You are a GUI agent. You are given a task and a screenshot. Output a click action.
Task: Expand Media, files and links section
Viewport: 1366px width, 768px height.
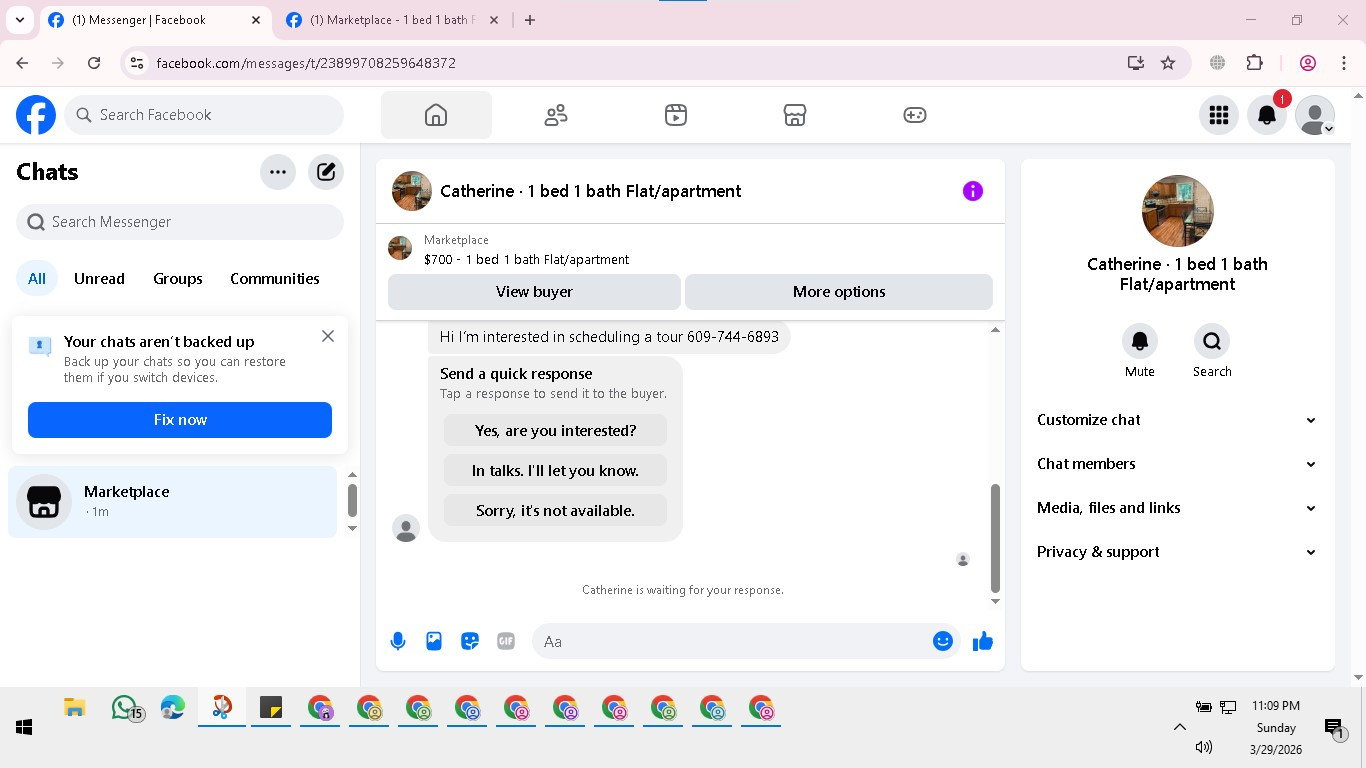(1178, 508)
